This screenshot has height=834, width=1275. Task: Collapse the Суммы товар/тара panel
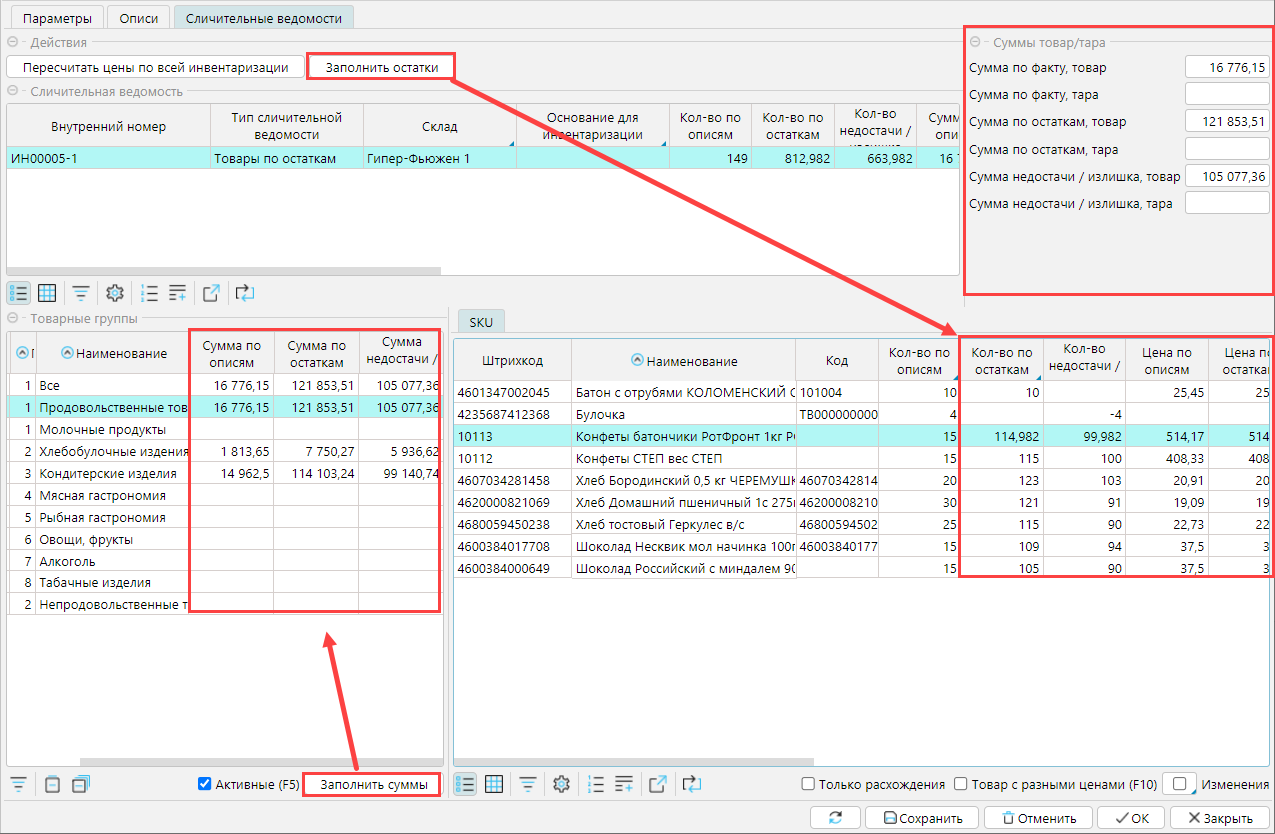(x=976, y=42)
